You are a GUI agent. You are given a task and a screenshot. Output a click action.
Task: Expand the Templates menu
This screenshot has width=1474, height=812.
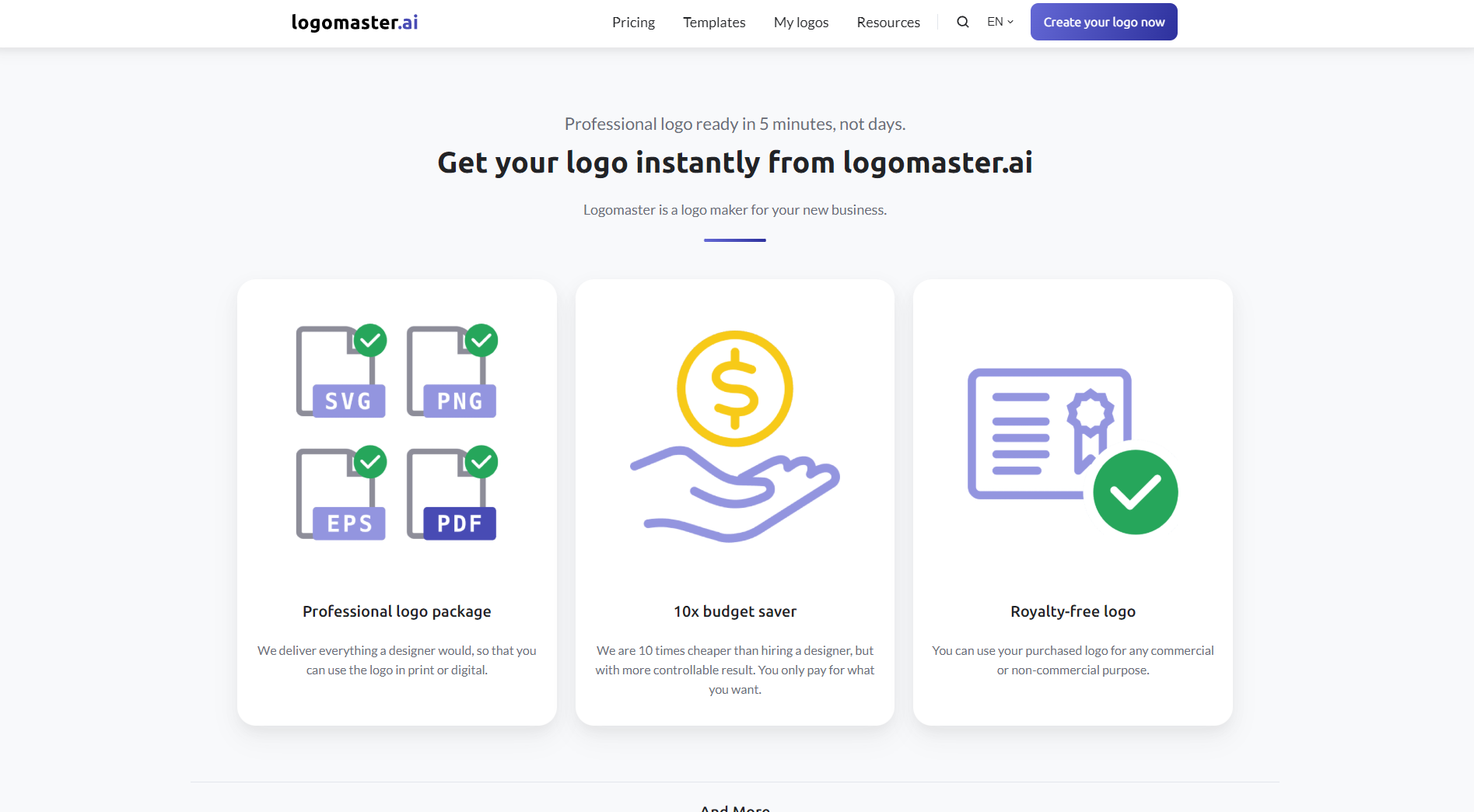[713, 22]
